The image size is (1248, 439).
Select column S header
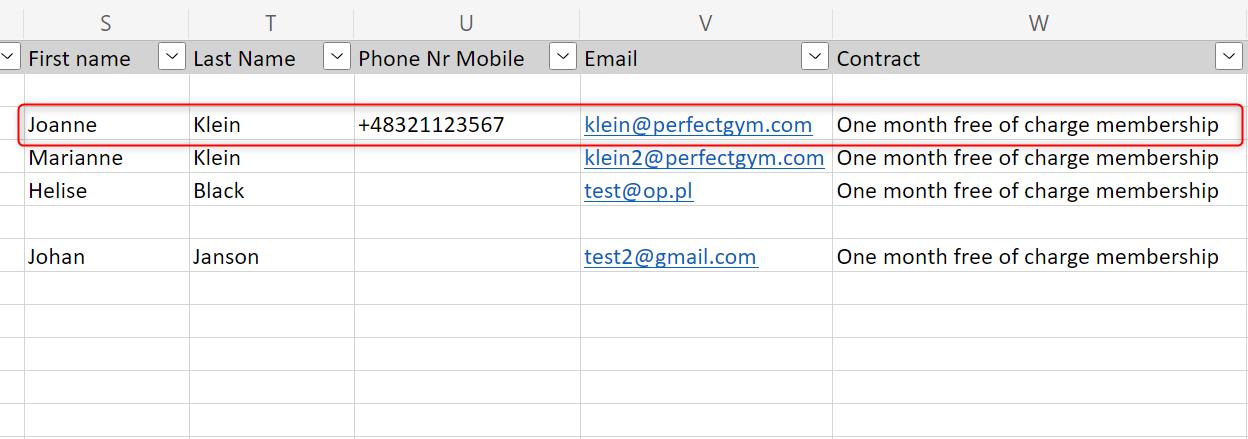click(x=106, y=22)
